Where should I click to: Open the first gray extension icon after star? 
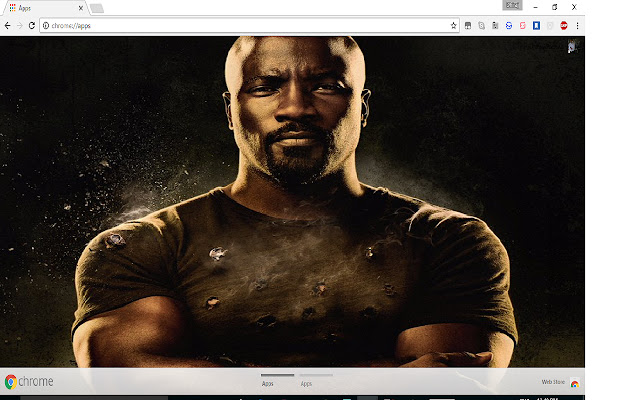(x=468, y=26)
